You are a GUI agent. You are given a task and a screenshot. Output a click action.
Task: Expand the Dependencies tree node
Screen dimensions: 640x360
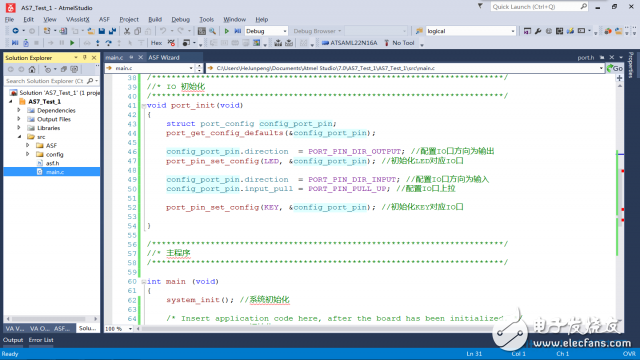pyautogui.click(x=19, y=110)
